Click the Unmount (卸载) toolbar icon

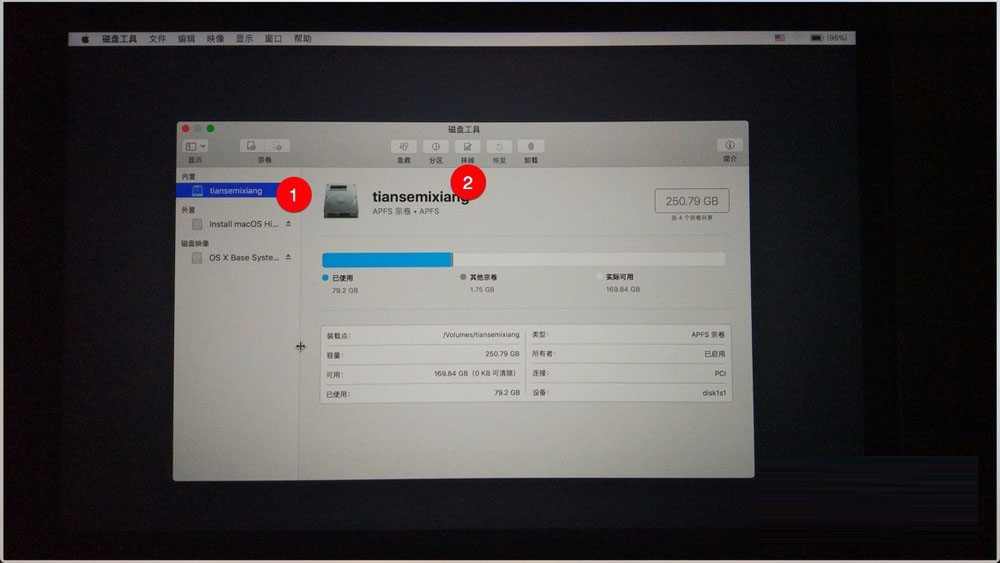530,146
